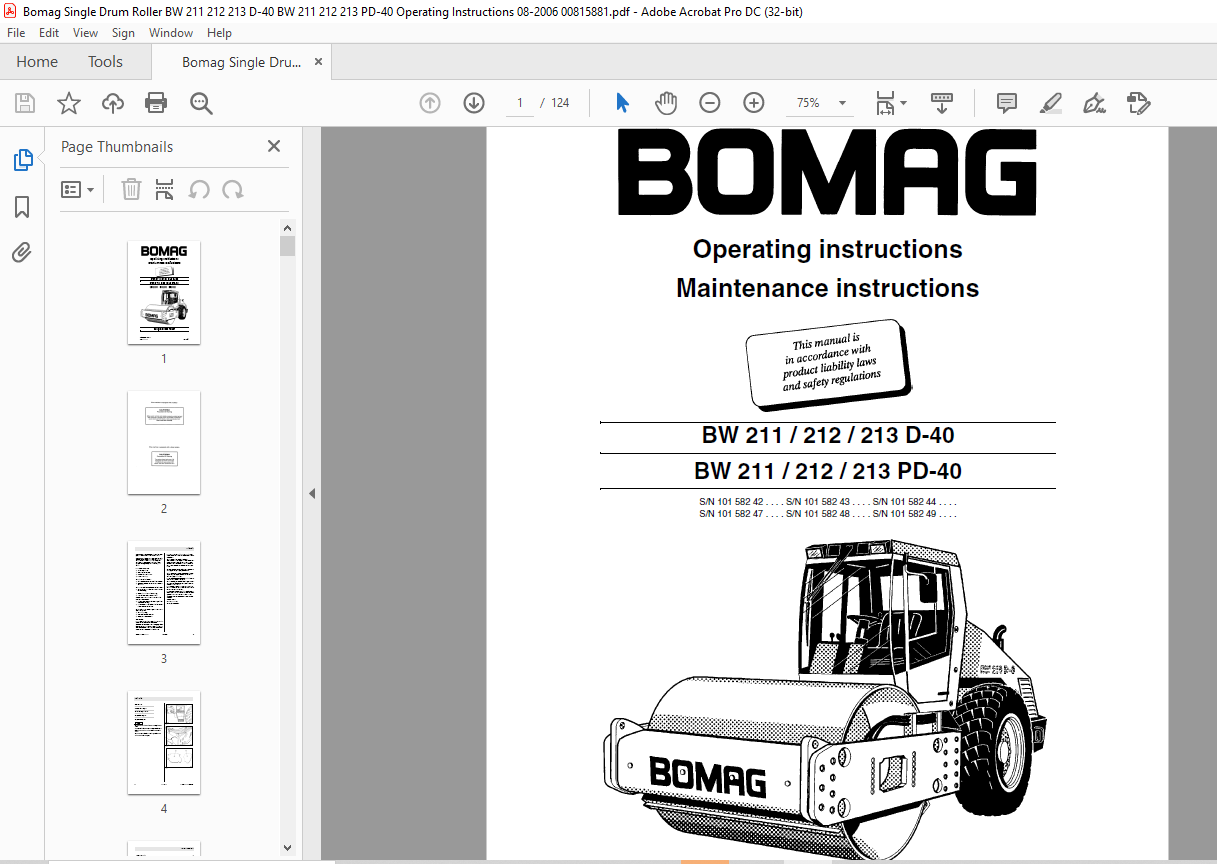The width and height of the screenshot is (1217, 864).
Task: Click the Insert pages icon in the thumbnails panel
Action: [165, 189]
